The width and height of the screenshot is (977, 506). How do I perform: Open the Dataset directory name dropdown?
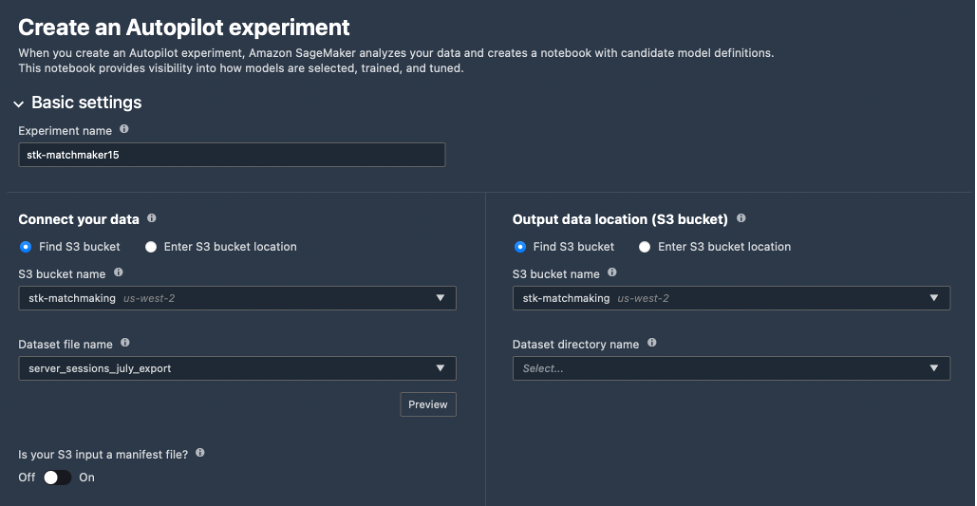coord(934,369)
